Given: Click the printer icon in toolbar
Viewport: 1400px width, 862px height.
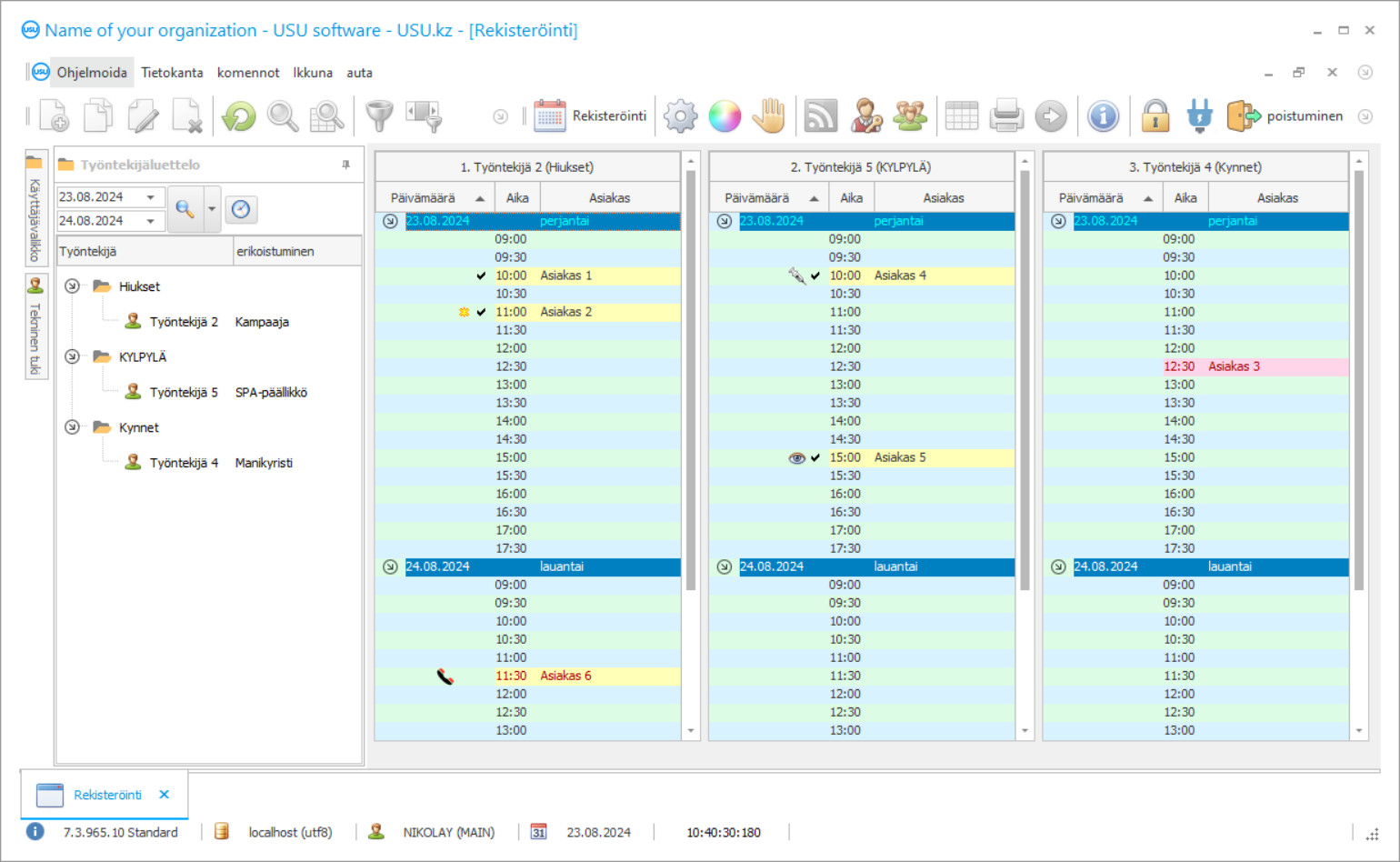Looking at the screenshot, I should tap(1006, 116).
